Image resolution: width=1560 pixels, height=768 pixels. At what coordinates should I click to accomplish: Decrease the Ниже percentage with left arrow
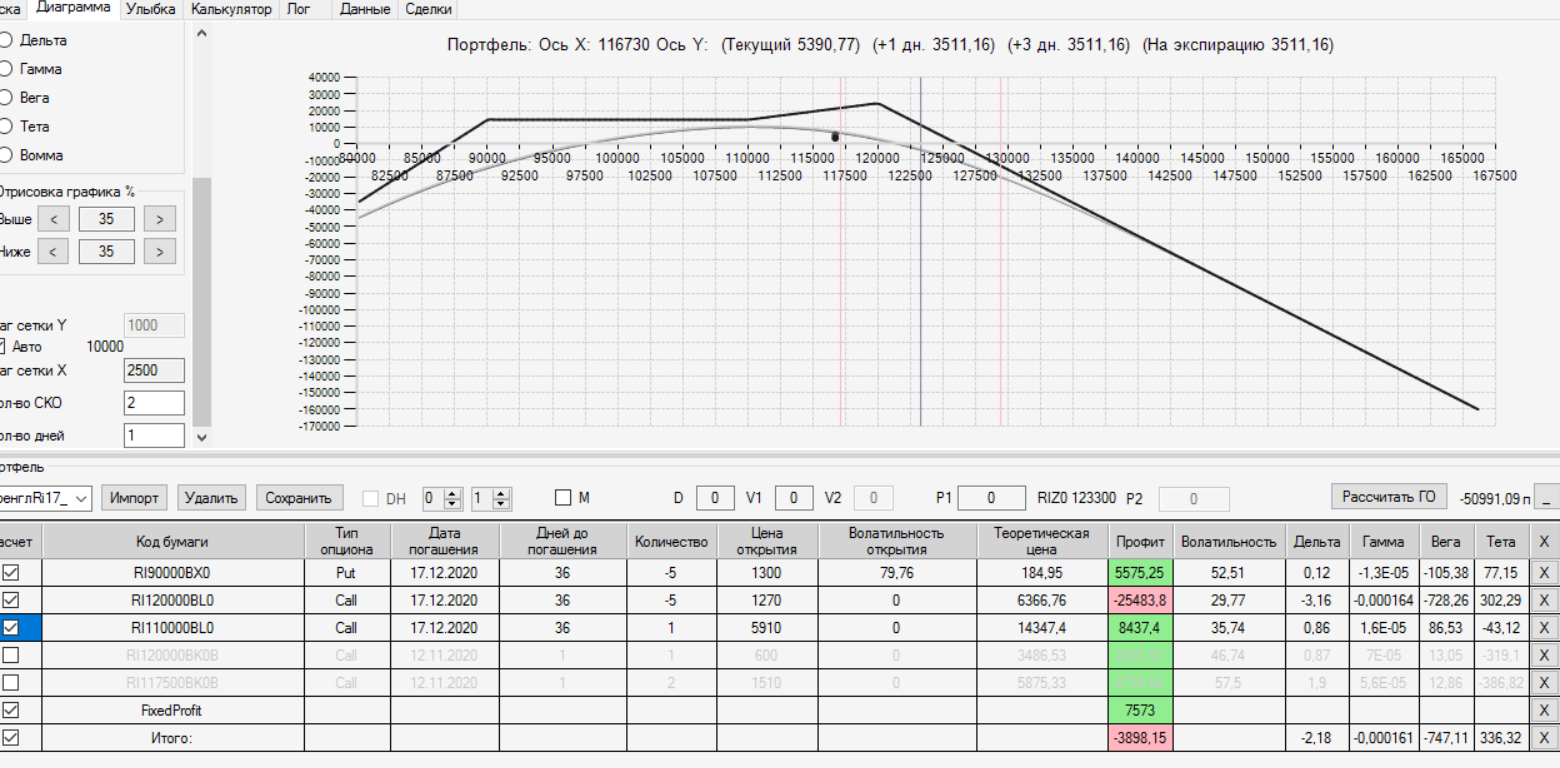[54, 251]
